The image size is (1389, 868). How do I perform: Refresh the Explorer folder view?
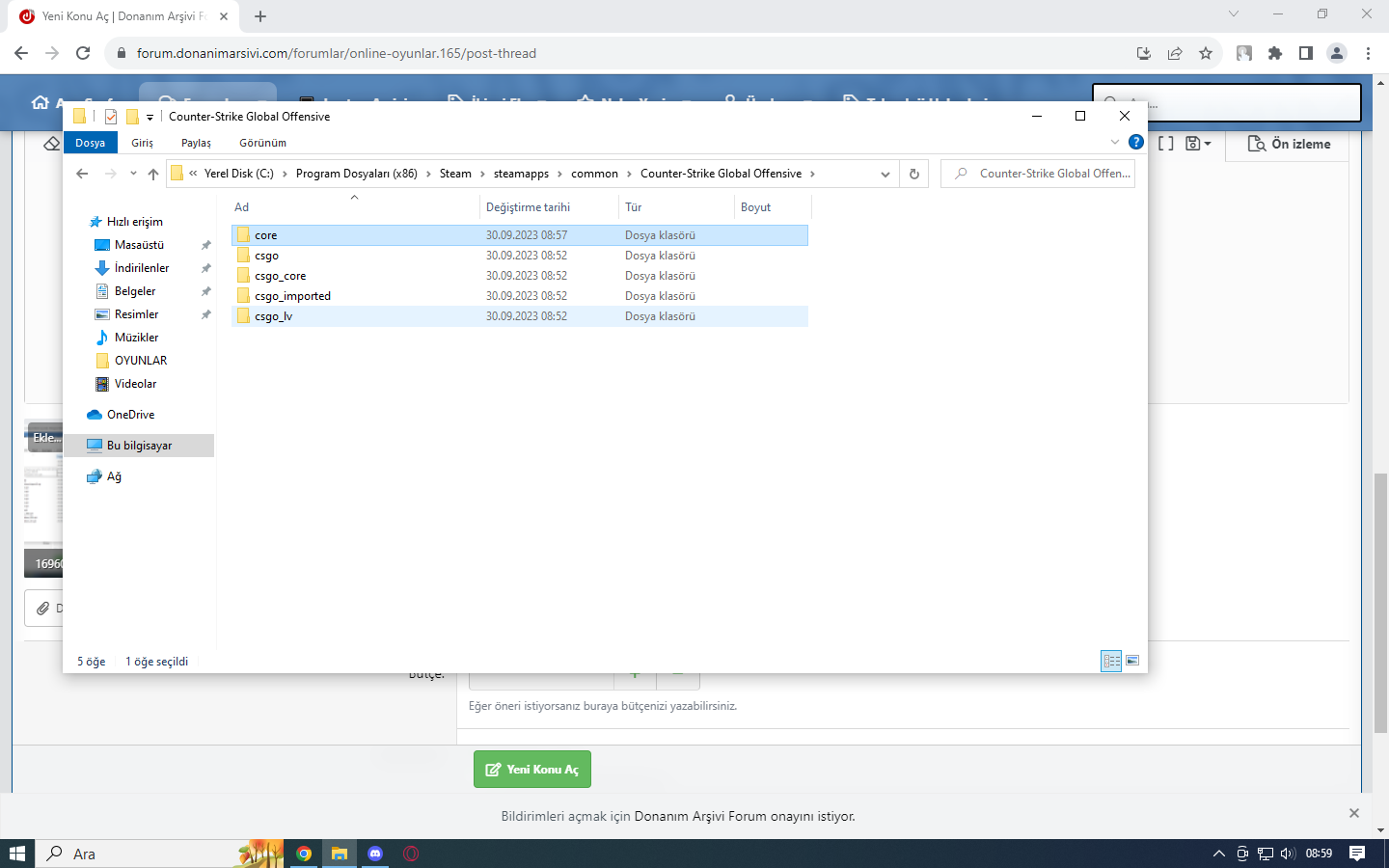pyautogui.click(x=914, y=174)
